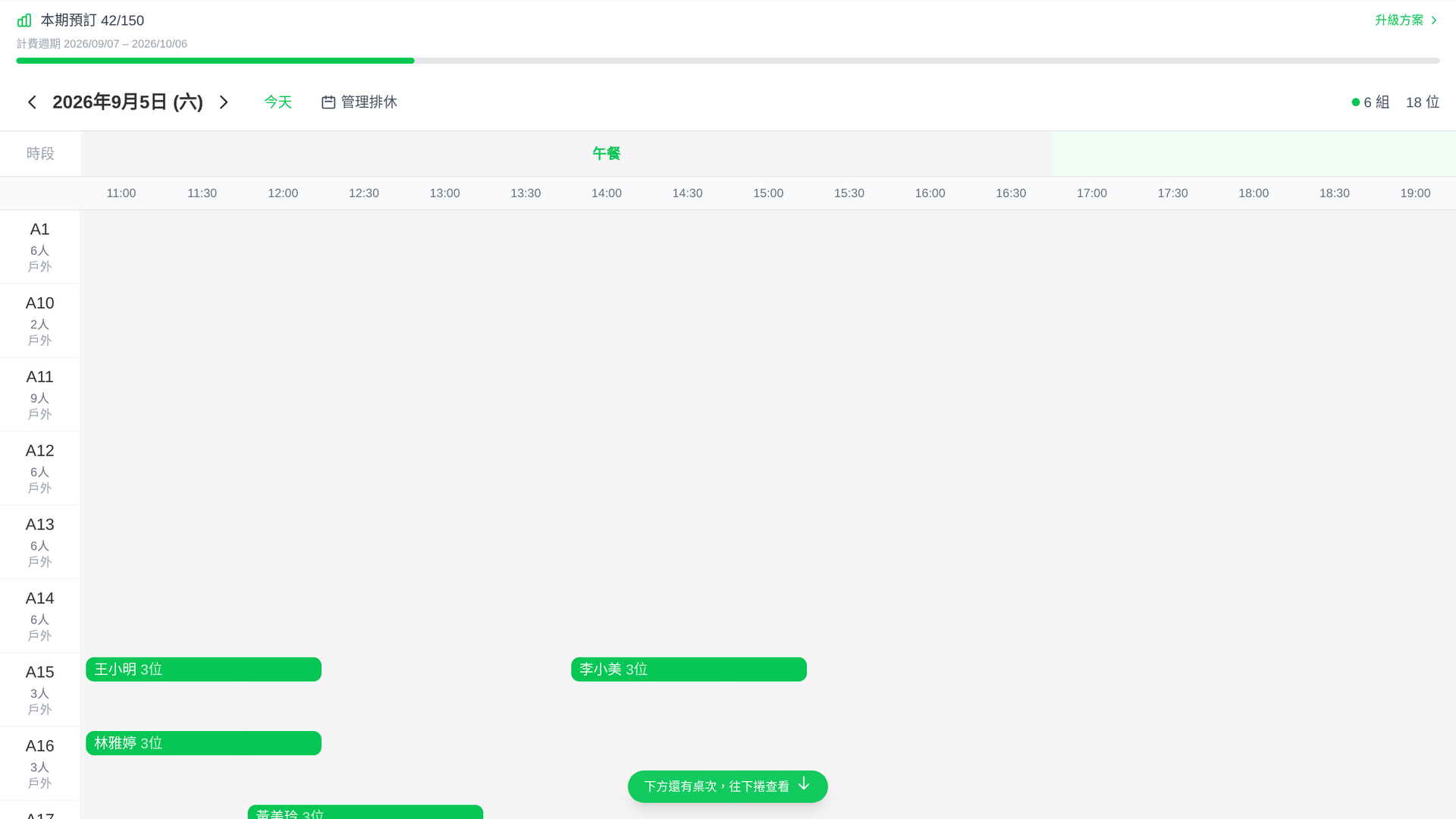Screen dimensions: 1456x819
Task: Click the bar chart icon beside 本期預訂
Action: [x=24, y=20]
